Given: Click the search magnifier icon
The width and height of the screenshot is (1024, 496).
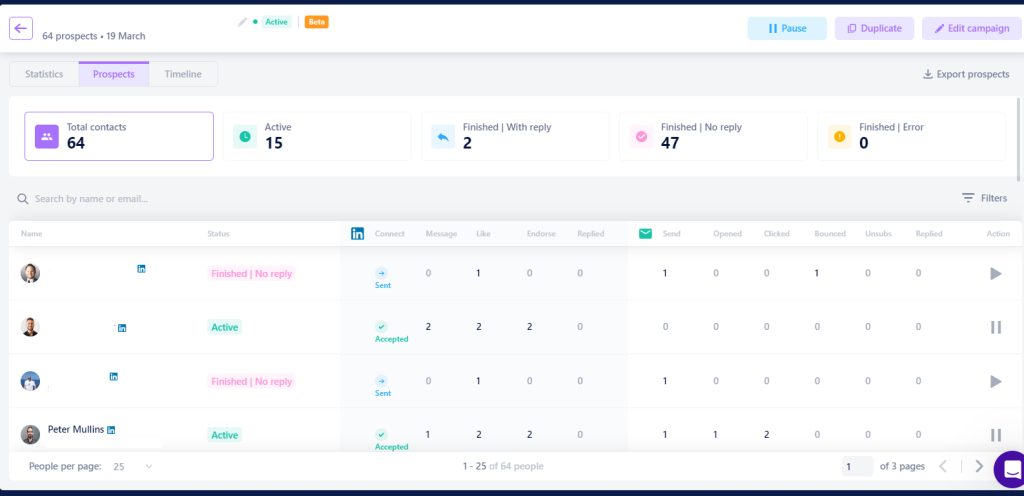Looking at the screenshot, I should coord(22,198).
